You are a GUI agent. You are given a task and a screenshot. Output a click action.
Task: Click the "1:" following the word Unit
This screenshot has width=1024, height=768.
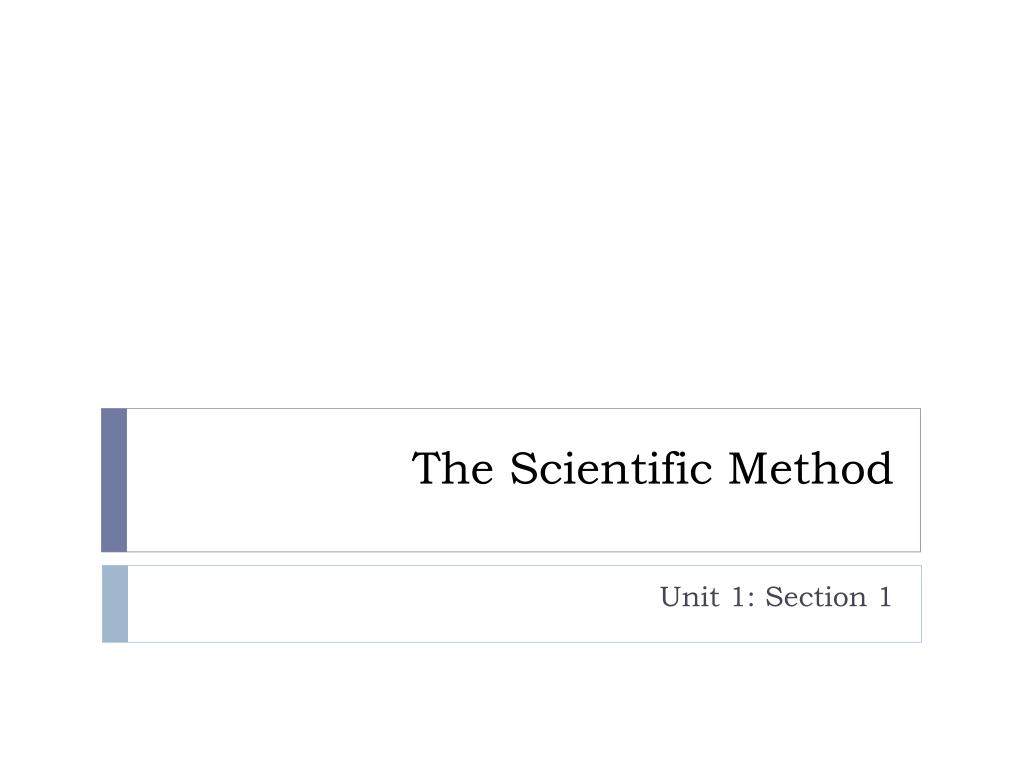[743, 597]
